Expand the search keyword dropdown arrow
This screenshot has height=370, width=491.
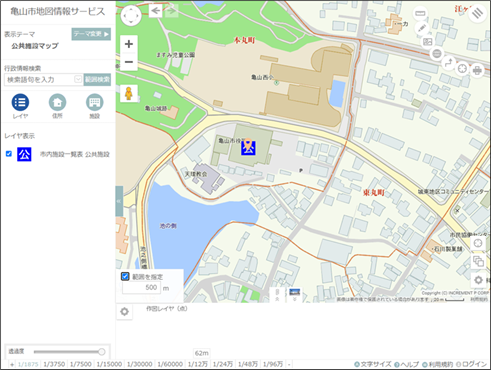78,79
